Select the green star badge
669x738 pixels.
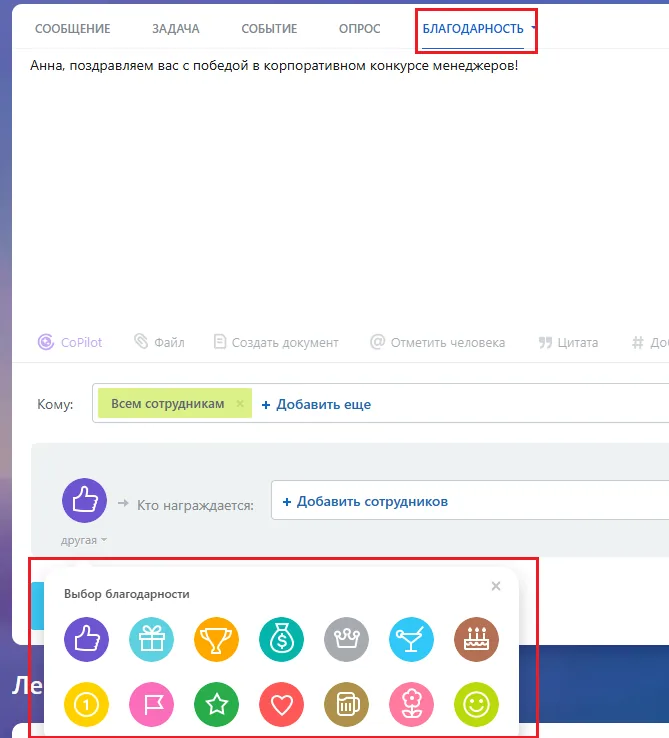217,705
